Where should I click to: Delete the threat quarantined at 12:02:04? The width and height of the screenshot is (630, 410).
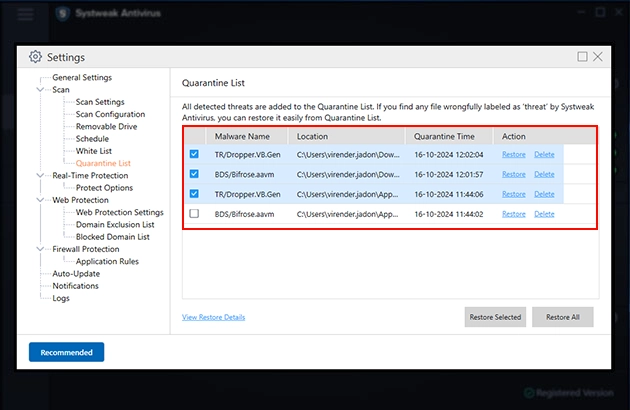pos(544,154)
